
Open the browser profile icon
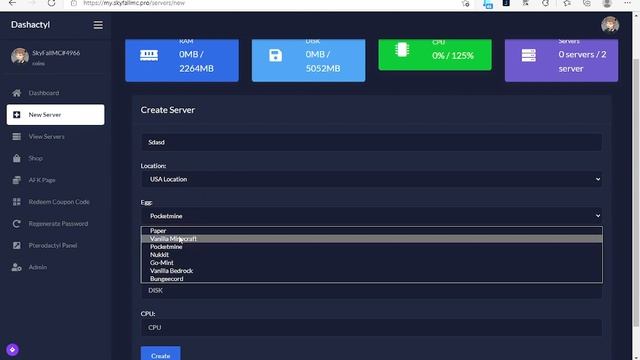pos(607,3)
